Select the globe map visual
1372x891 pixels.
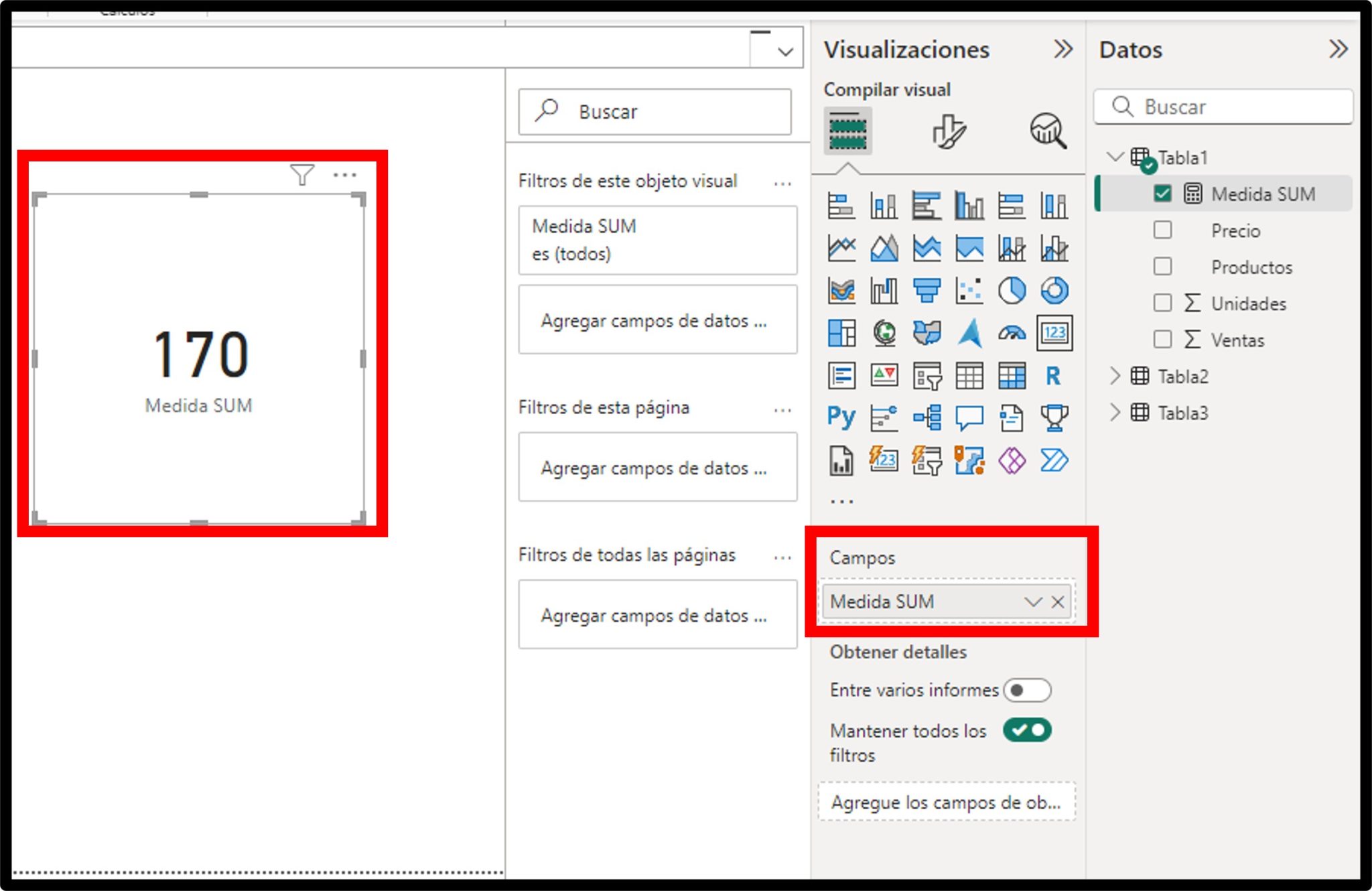[x=884, y=333]
